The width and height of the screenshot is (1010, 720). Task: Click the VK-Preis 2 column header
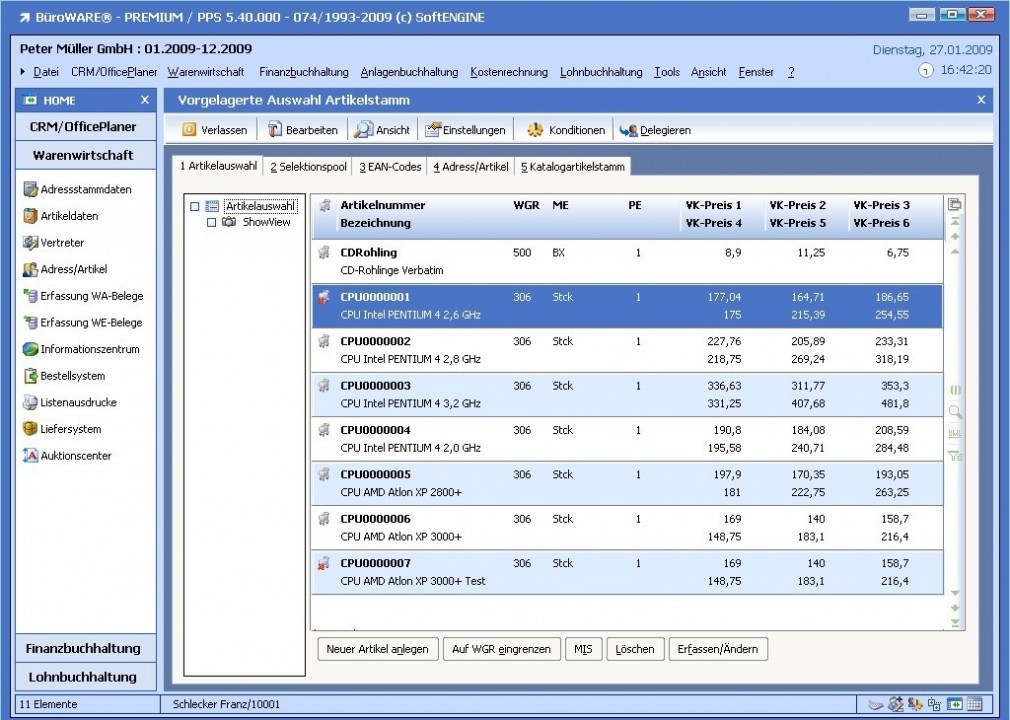pyautogui.click(x=797, y=205)
